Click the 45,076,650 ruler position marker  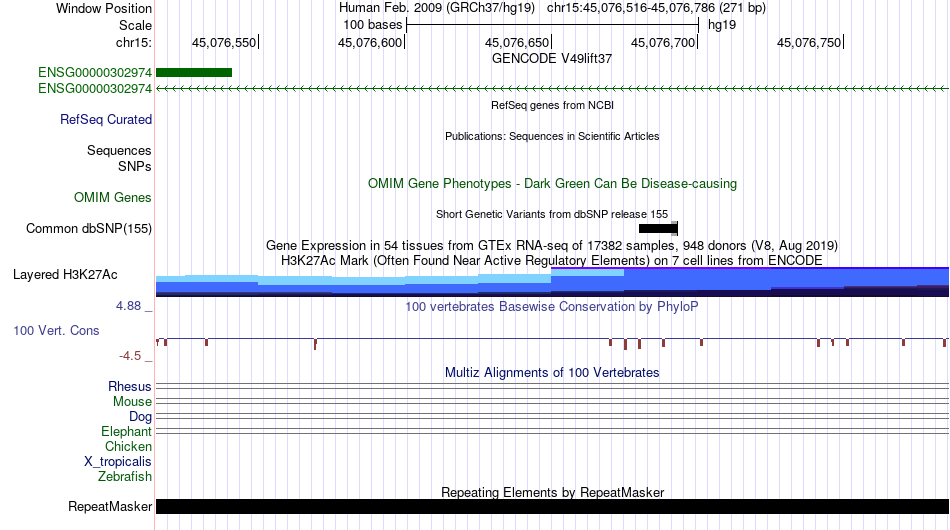pos(518,42)
